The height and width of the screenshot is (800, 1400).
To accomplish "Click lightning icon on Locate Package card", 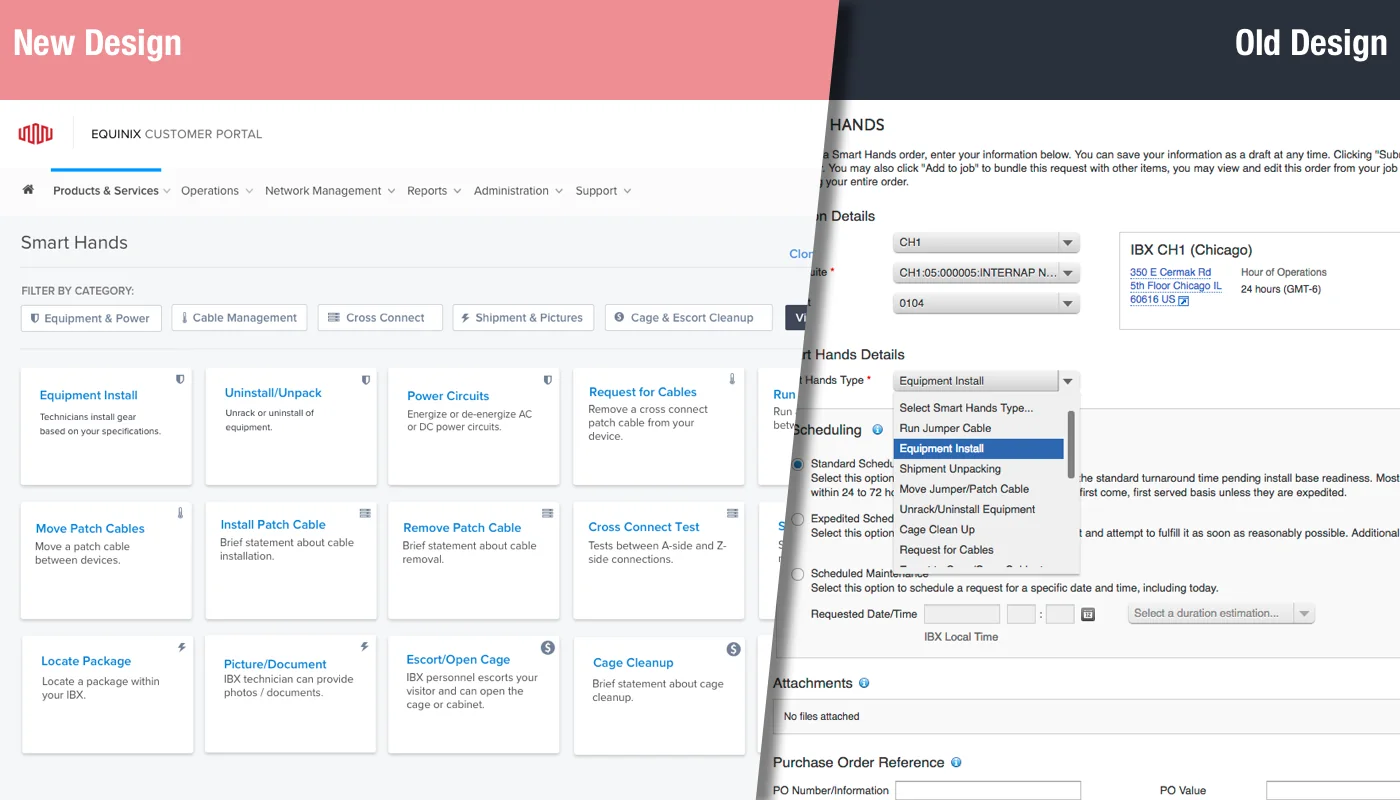I will [x=181, y=647].
